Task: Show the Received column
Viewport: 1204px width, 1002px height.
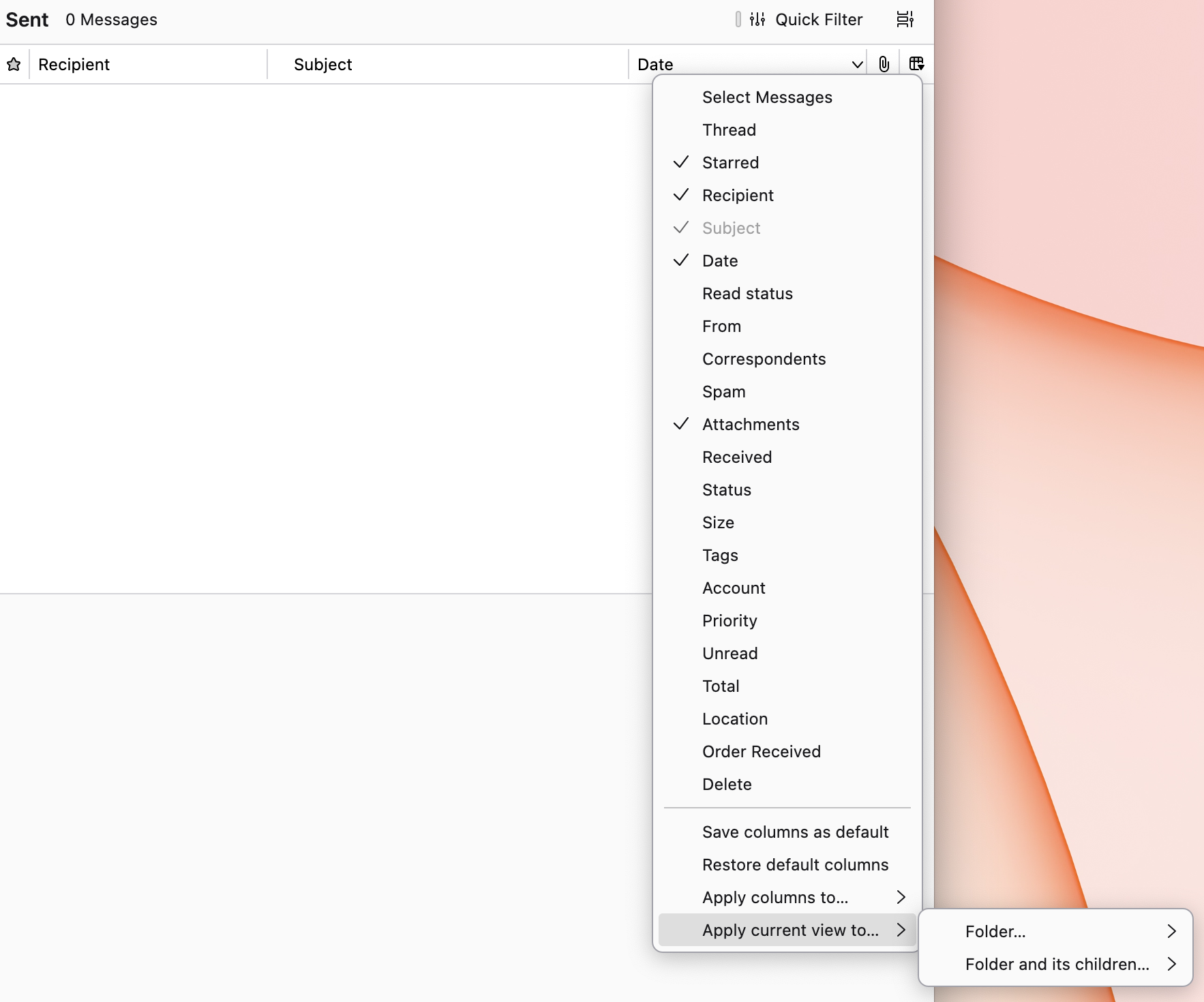Action: click(787, 457)
